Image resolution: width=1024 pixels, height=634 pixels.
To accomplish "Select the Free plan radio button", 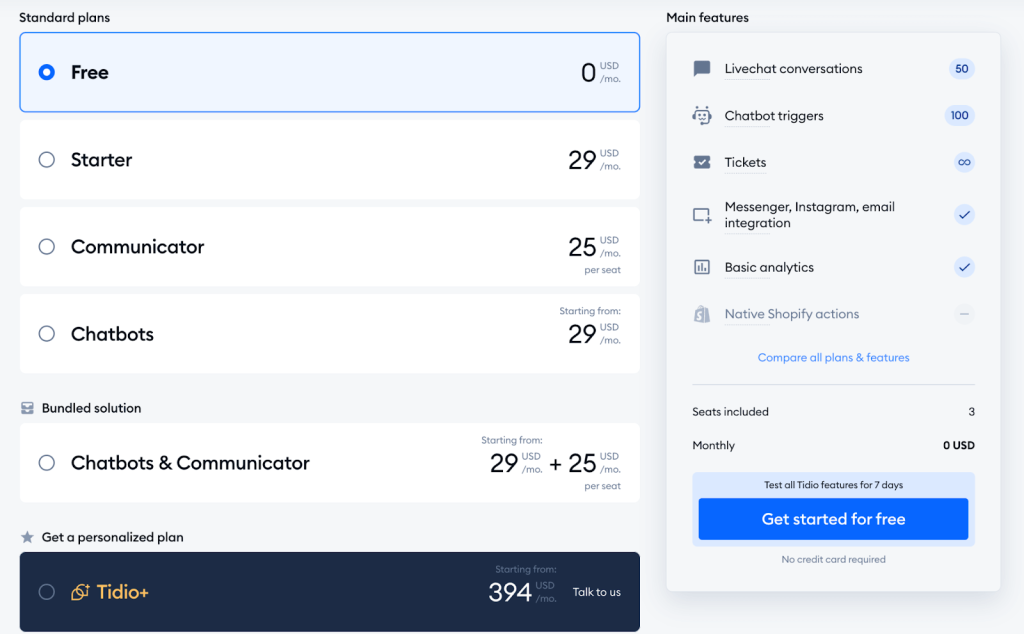I will 46,72.
